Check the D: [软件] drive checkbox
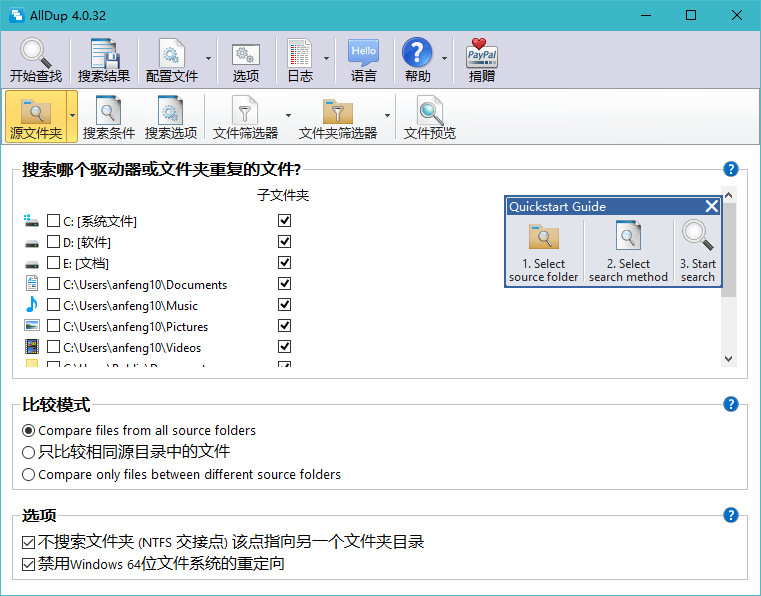761x596 pixels. tap(53, 242)
